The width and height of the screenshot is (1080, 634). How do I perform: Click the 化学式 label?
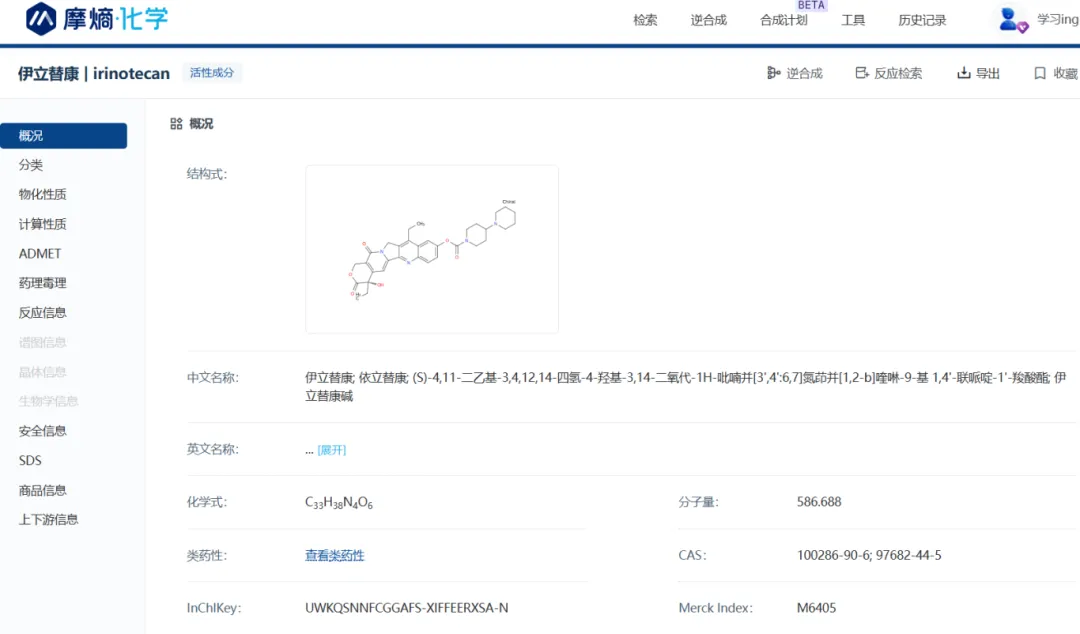(x=207, y=502)
